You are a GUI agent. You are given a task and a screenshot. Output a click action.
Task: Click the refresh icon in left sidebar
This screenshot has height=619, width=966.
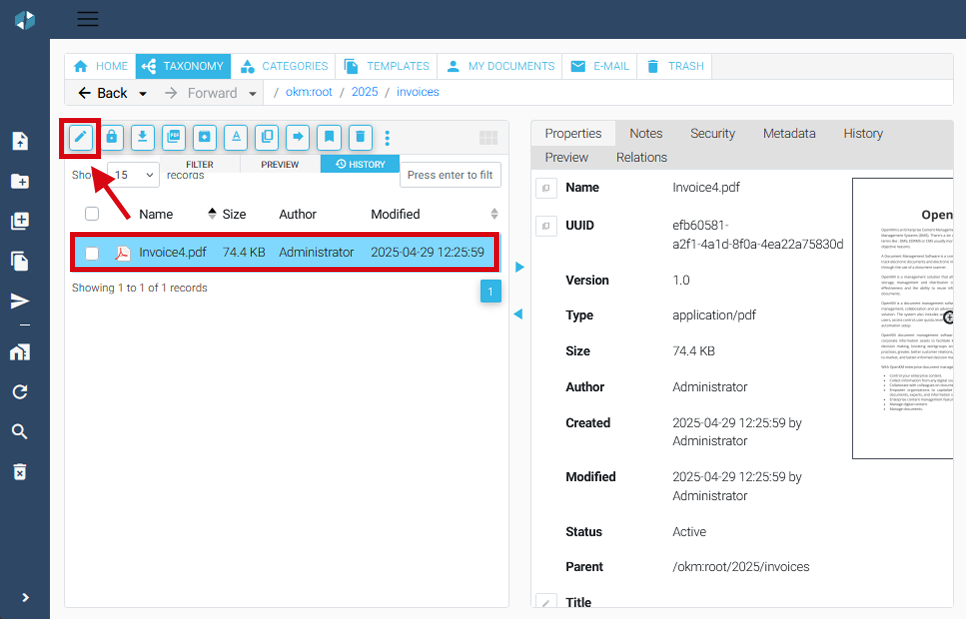coord(19,392)
